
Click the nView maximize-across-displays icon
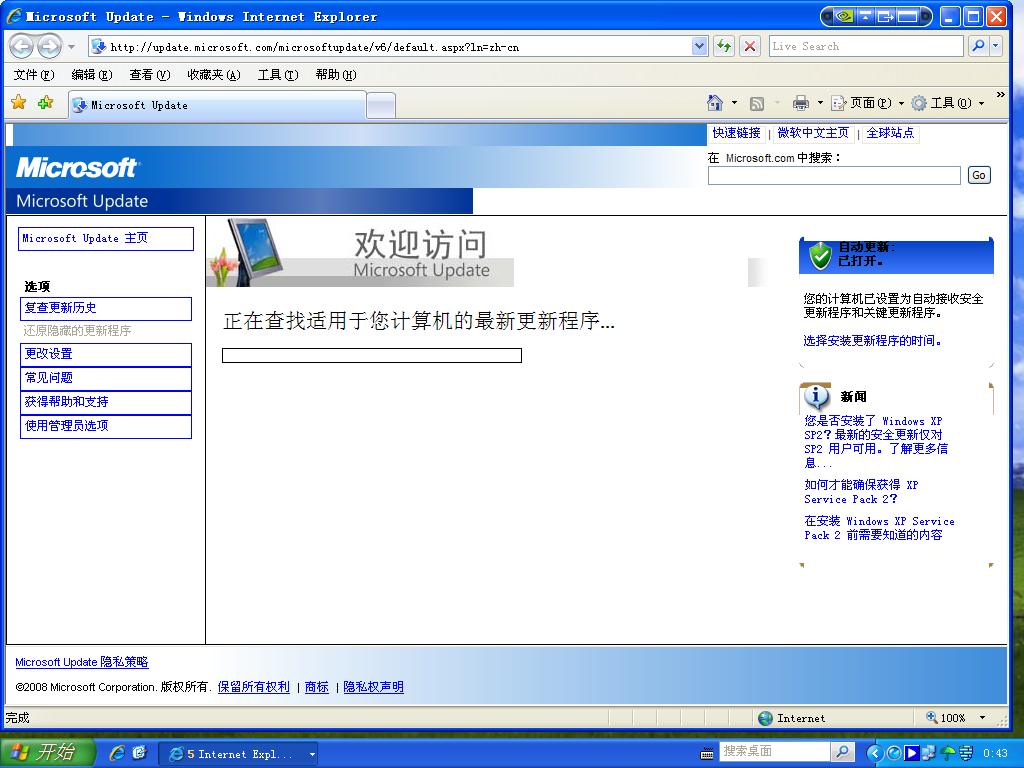click(907, 17)
